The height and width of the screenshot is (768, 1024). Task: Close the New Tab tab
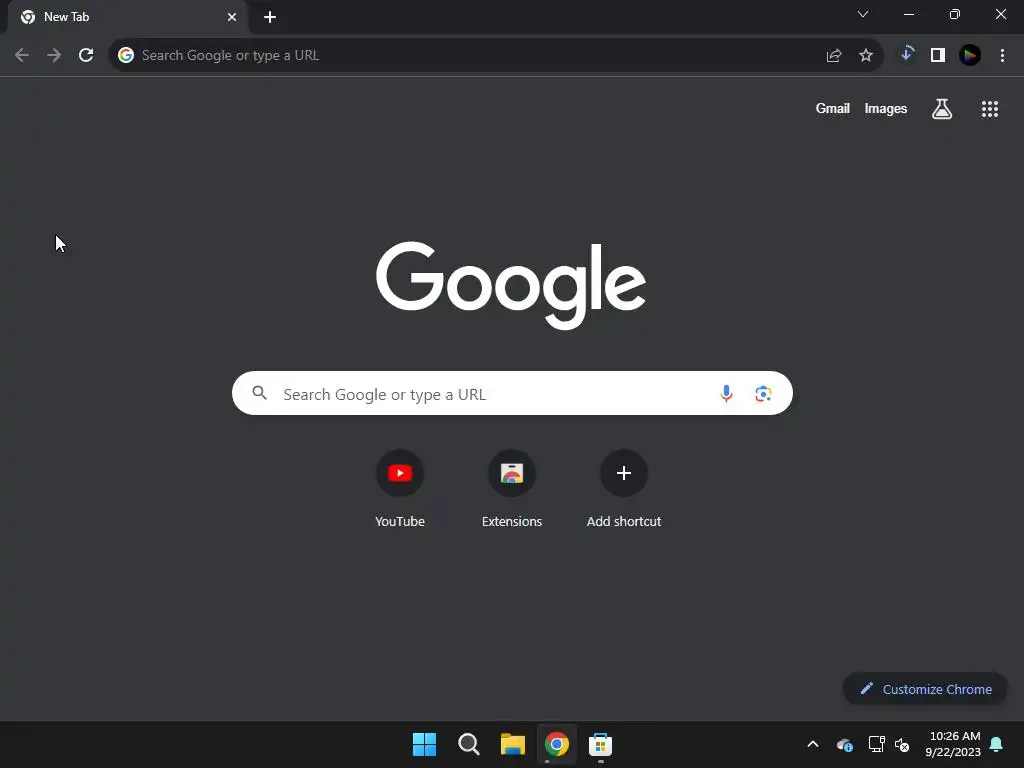coord(232,17)
